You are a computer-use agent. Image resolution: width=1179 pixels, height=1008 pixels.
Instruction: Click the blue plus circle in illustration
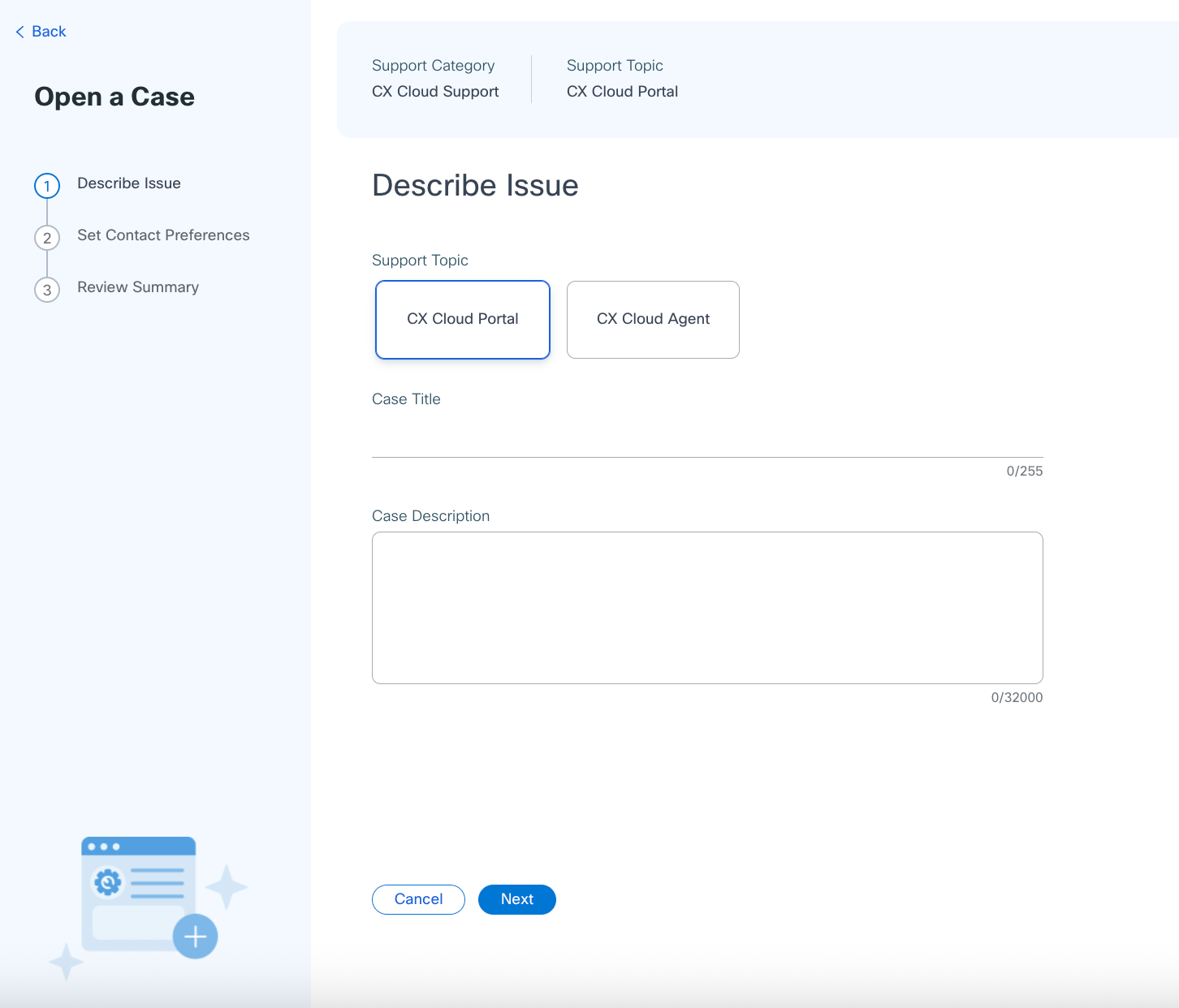[x=195, y=937]
